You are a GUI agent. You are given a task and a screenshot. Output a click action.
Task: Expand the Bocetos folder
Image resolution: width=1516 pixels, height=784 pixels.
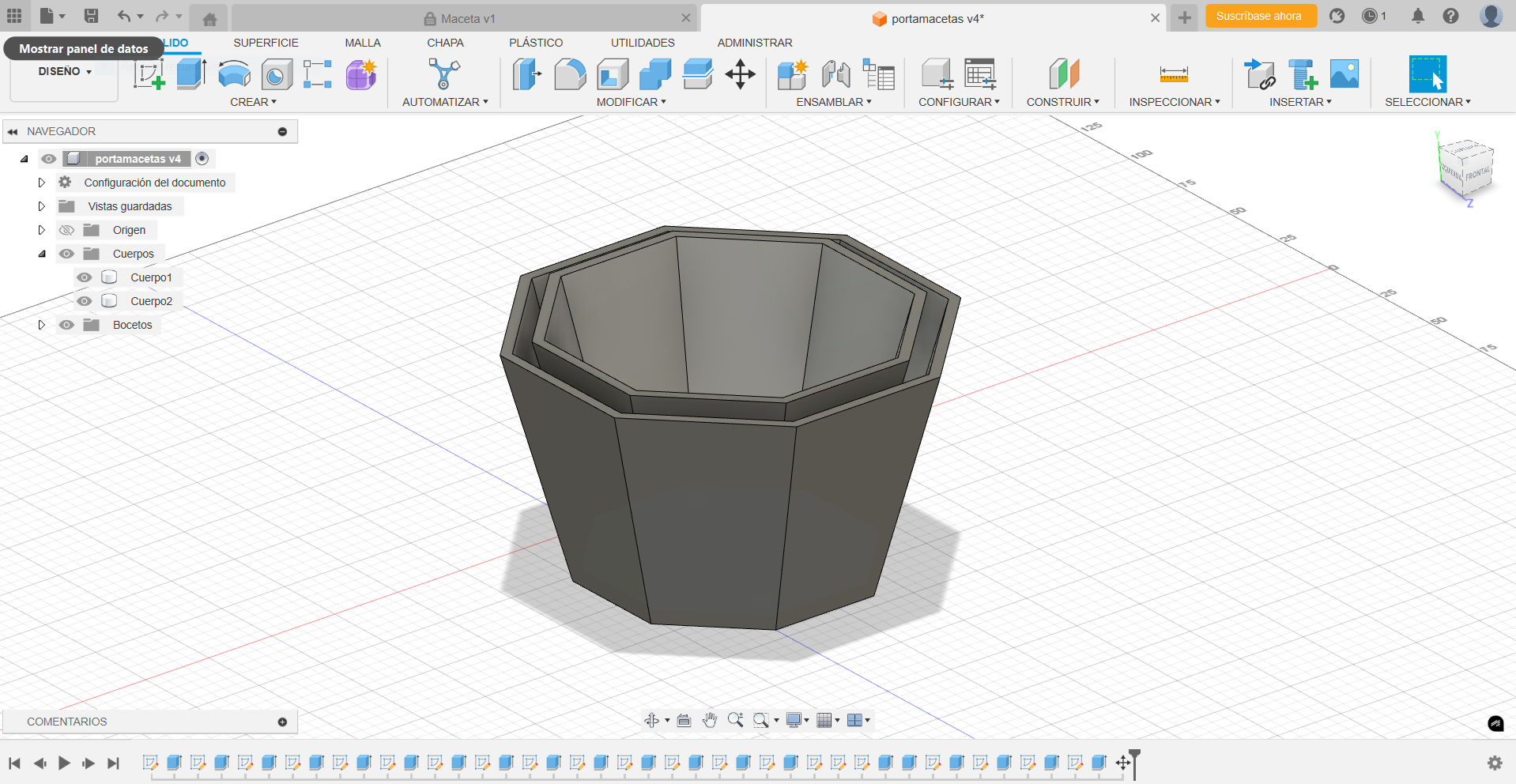point(42,325)
